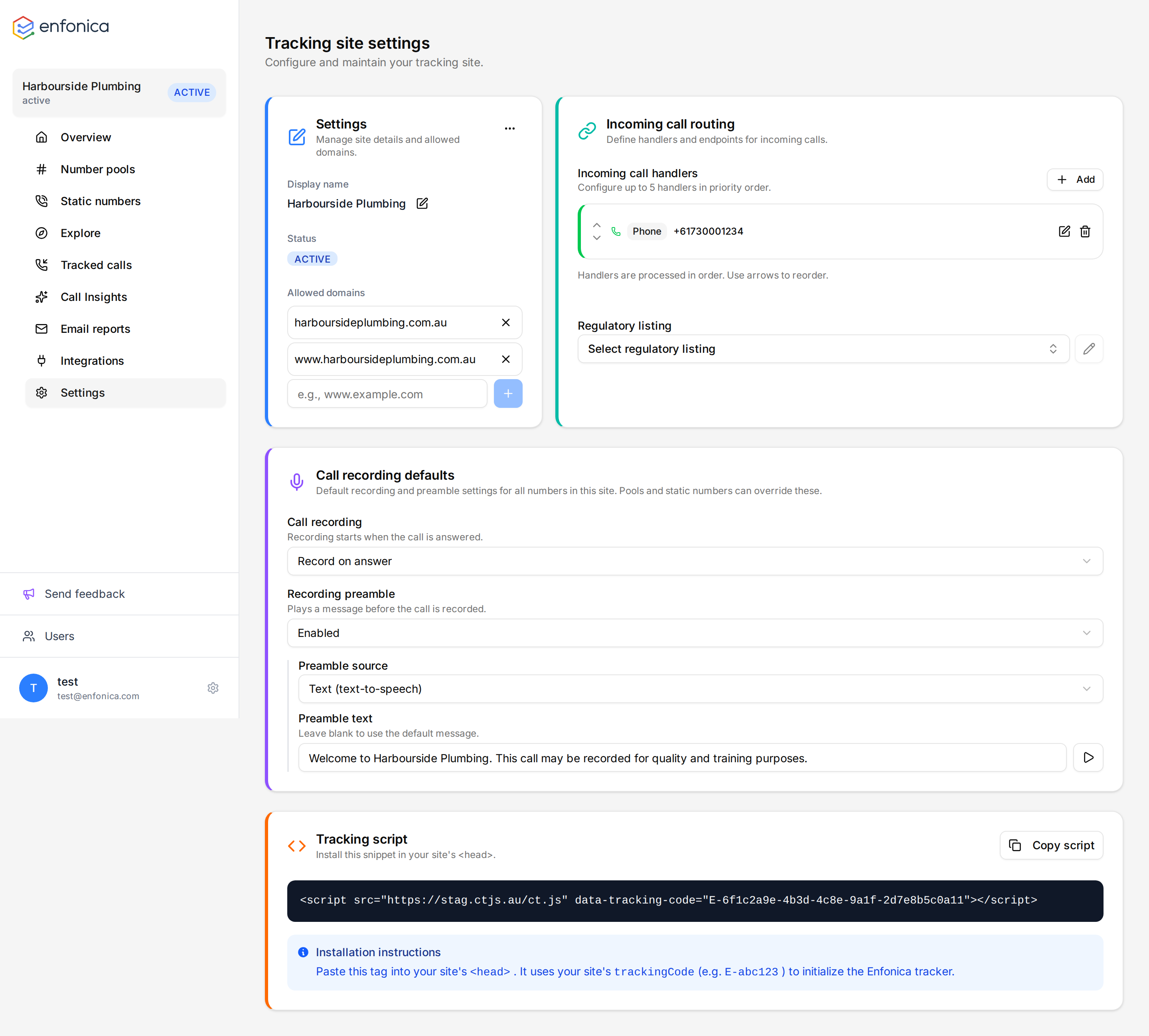Viewport: 1149px width, 1036px height.
Task: Open the Preamble source dropdown
Action: click(x=701, y=689)
